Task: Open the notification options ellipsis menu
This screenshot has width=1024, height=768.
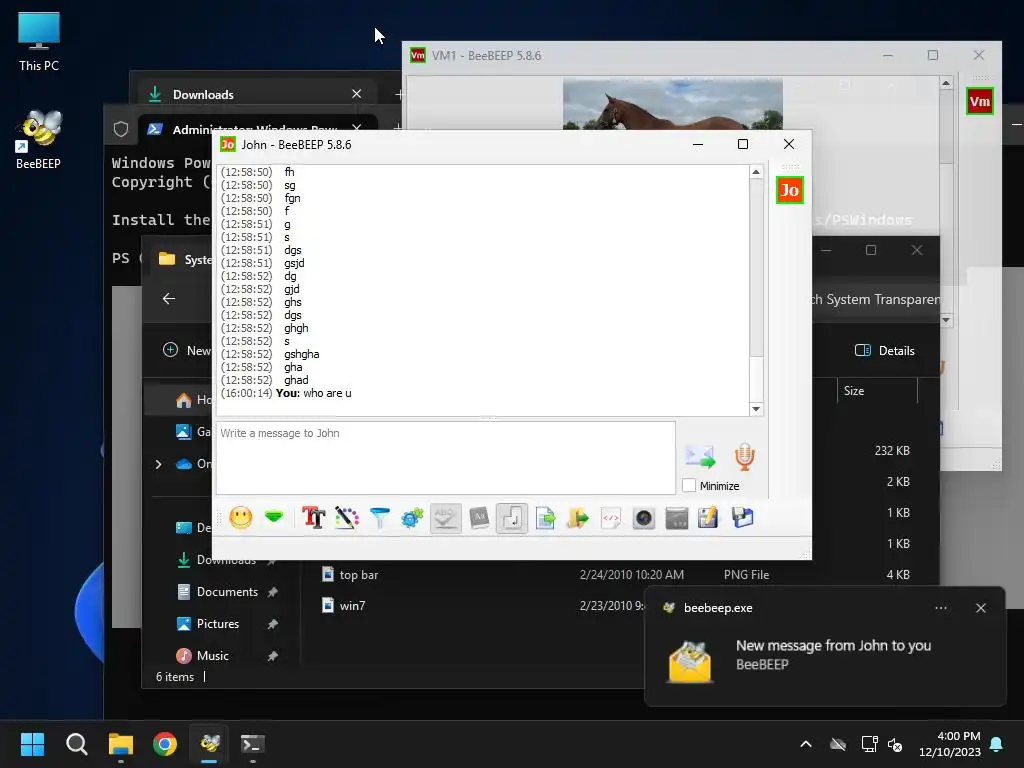Action: (x=941, y=608)
